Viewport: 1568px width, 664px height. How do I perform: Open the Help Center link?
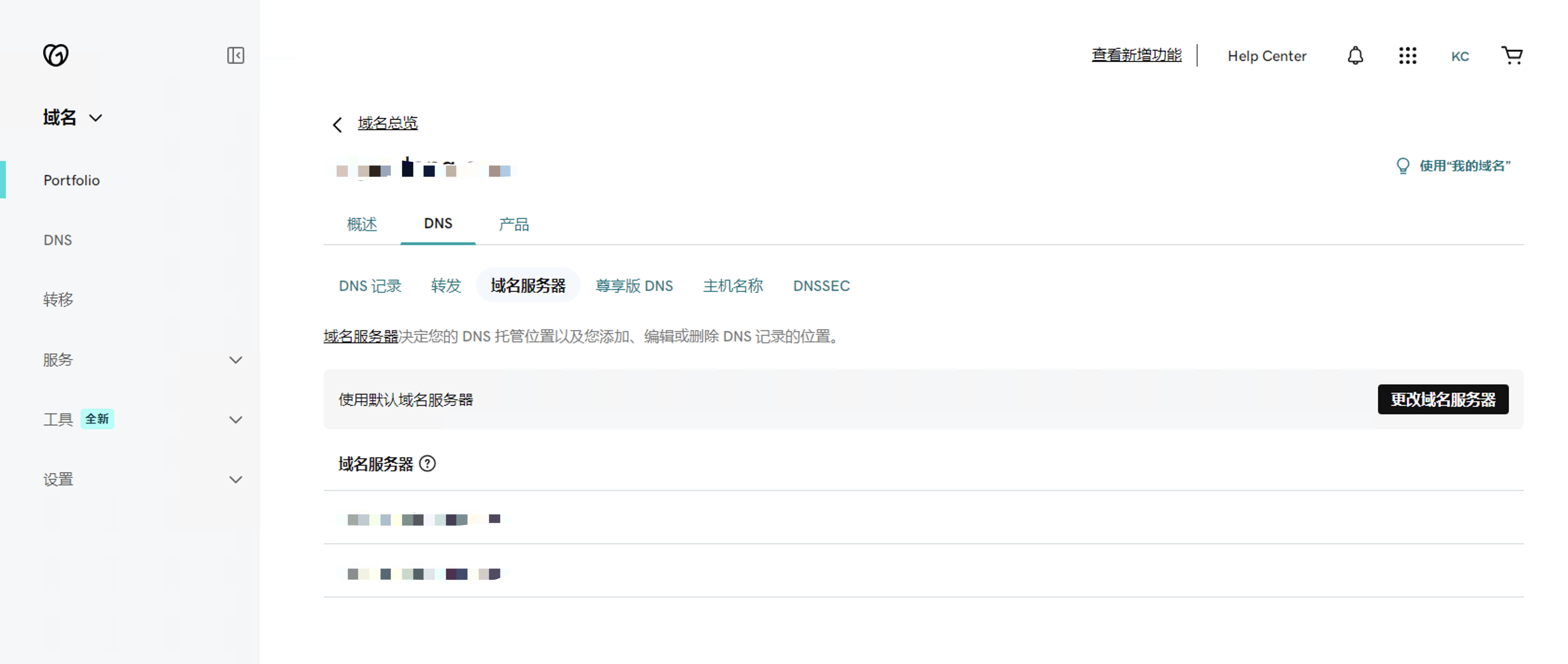1267,56
